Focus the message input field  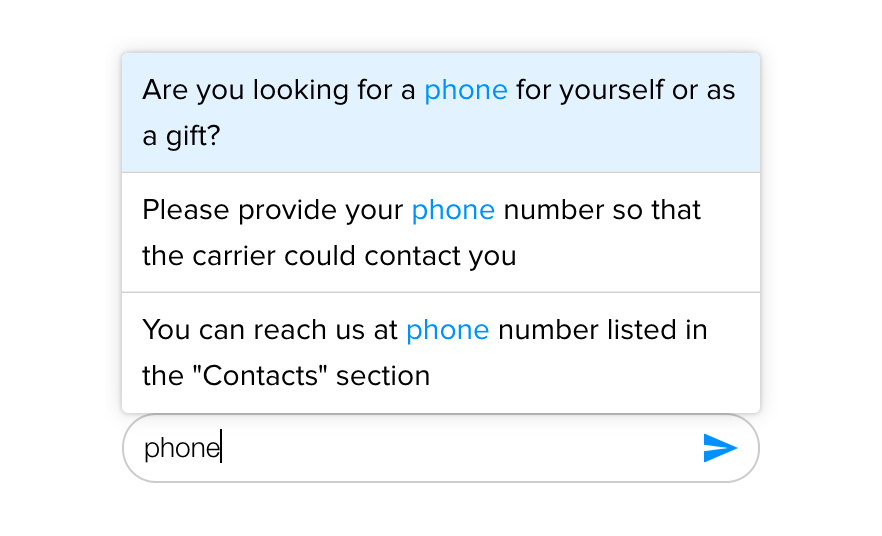click(440, 448)
